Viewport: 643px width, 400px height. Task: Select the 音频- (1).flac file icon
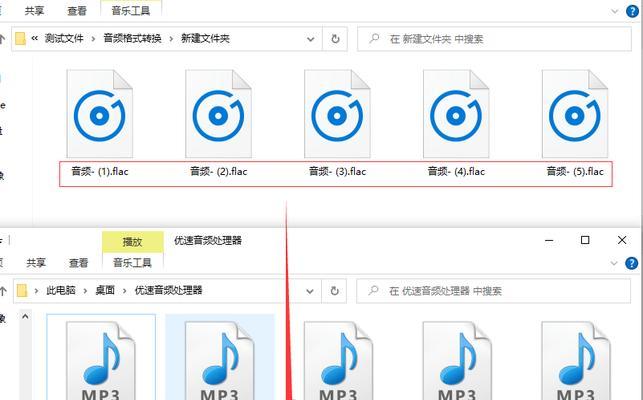coord(100,114)
